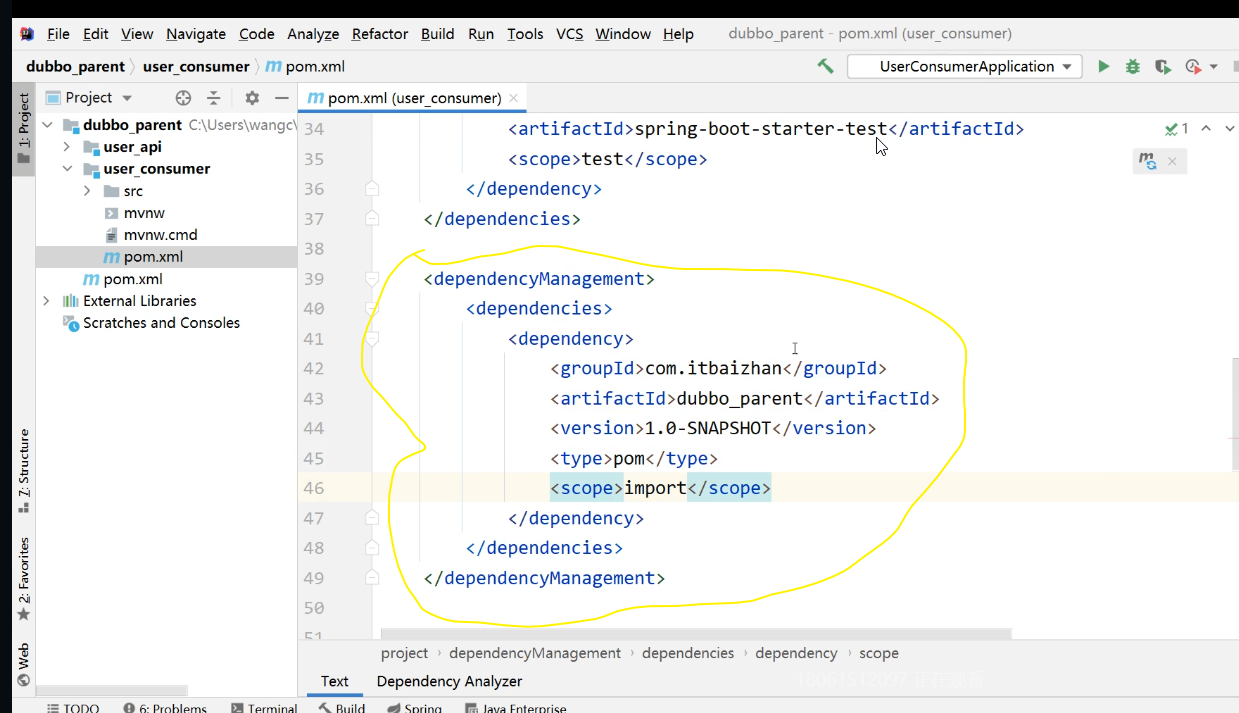Toggle the Web tool window sidebar button
This screenshot has width=1239, height=713.
tap(23, 665)
